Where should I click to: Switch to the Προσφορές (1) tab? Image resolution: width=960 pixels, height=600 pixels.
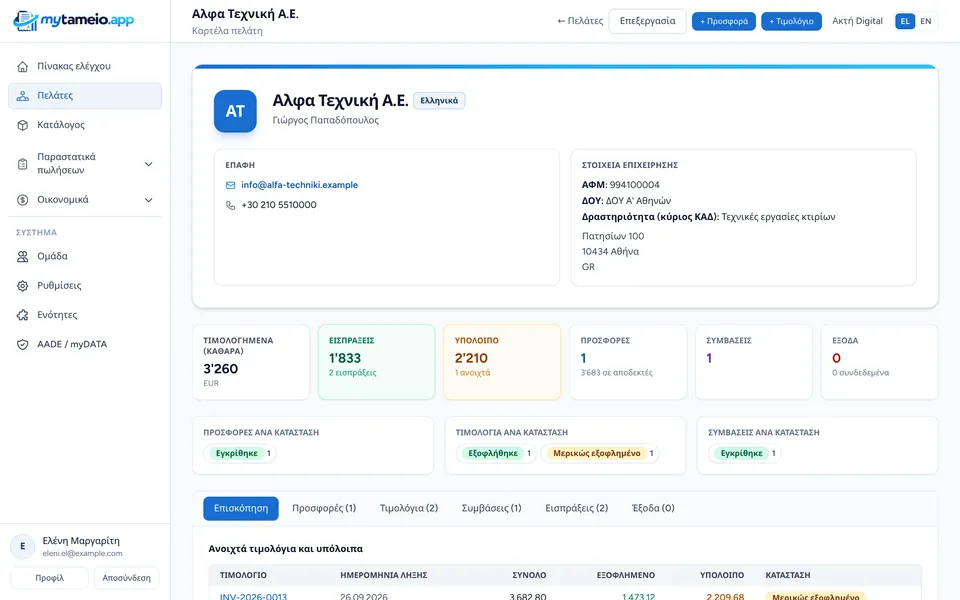coord(324,508)
